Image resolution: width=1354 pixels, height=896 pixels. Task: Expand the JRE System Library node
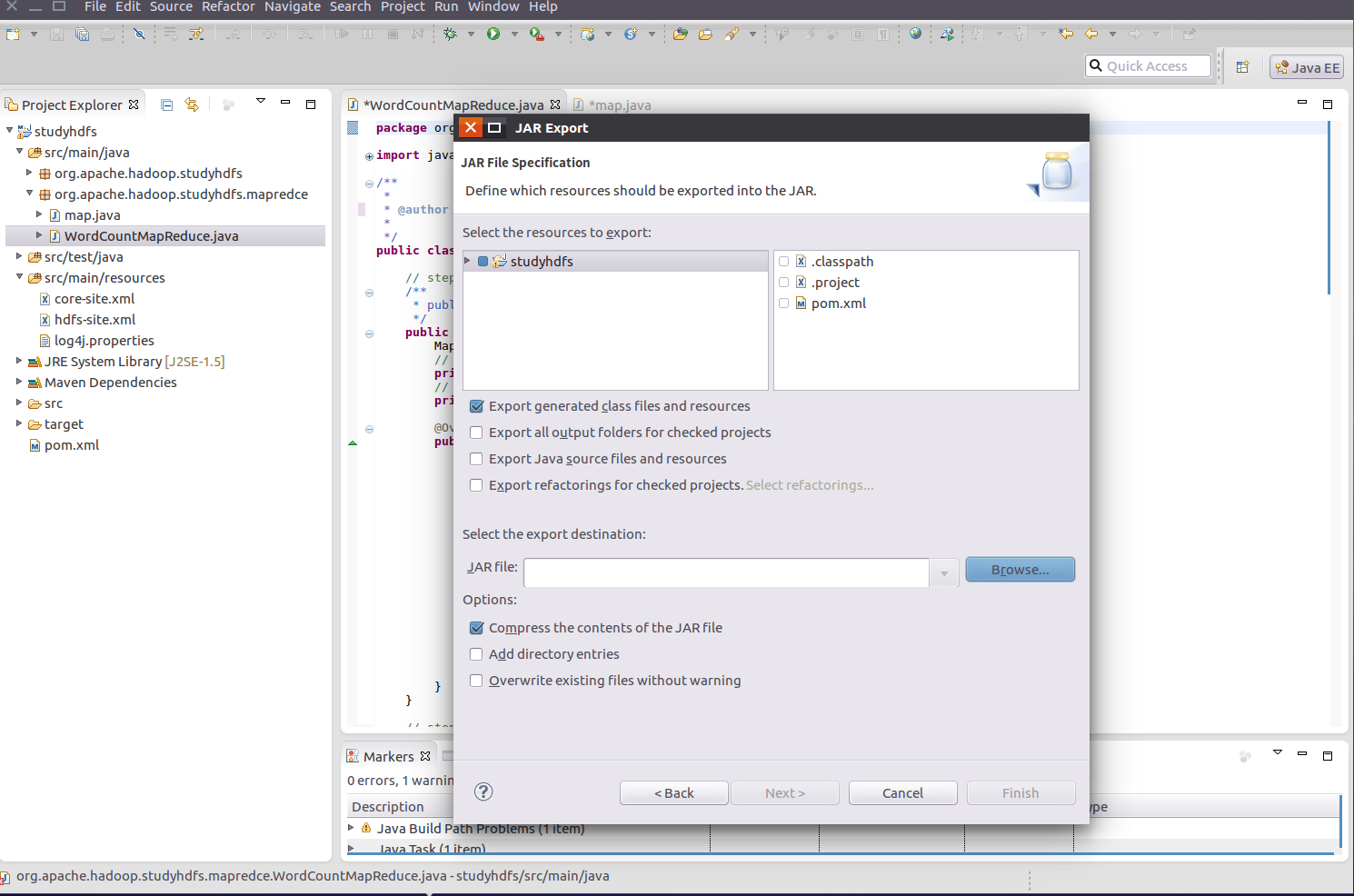[x=19, y=361]
